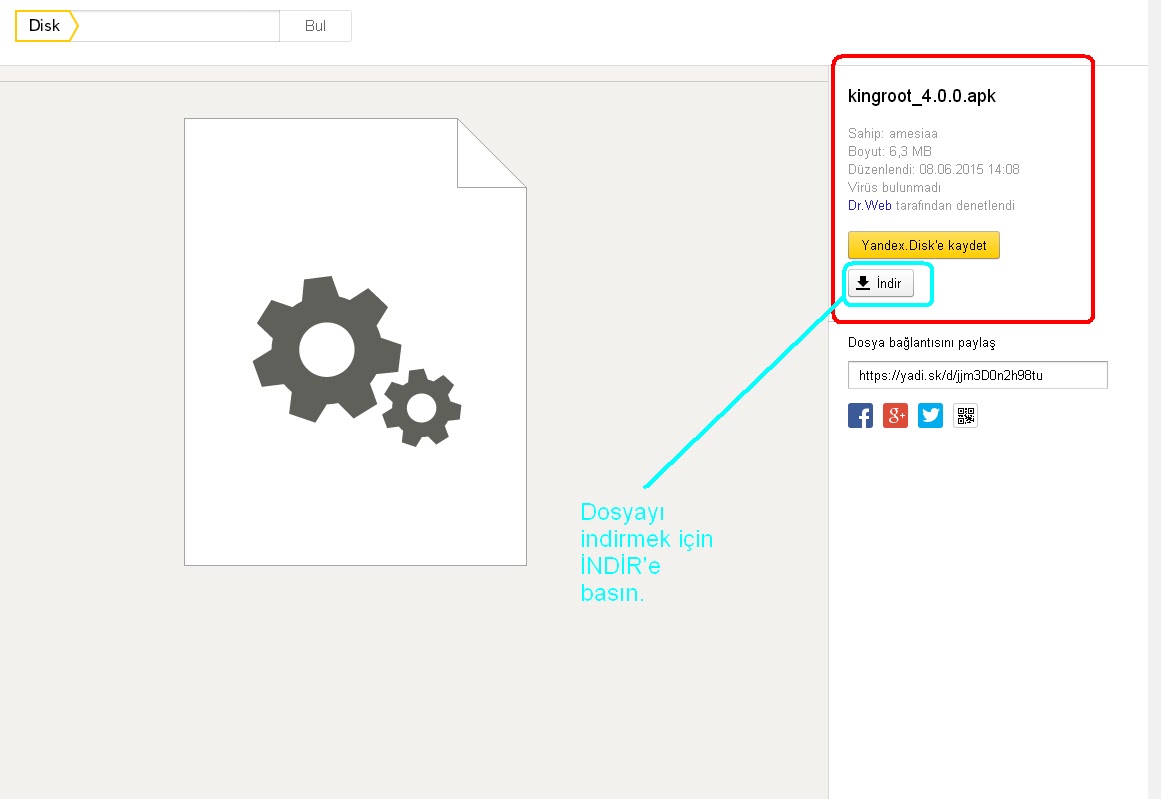Download the file with the İndir button
1161x799 pixels.
tap(880, 283)
